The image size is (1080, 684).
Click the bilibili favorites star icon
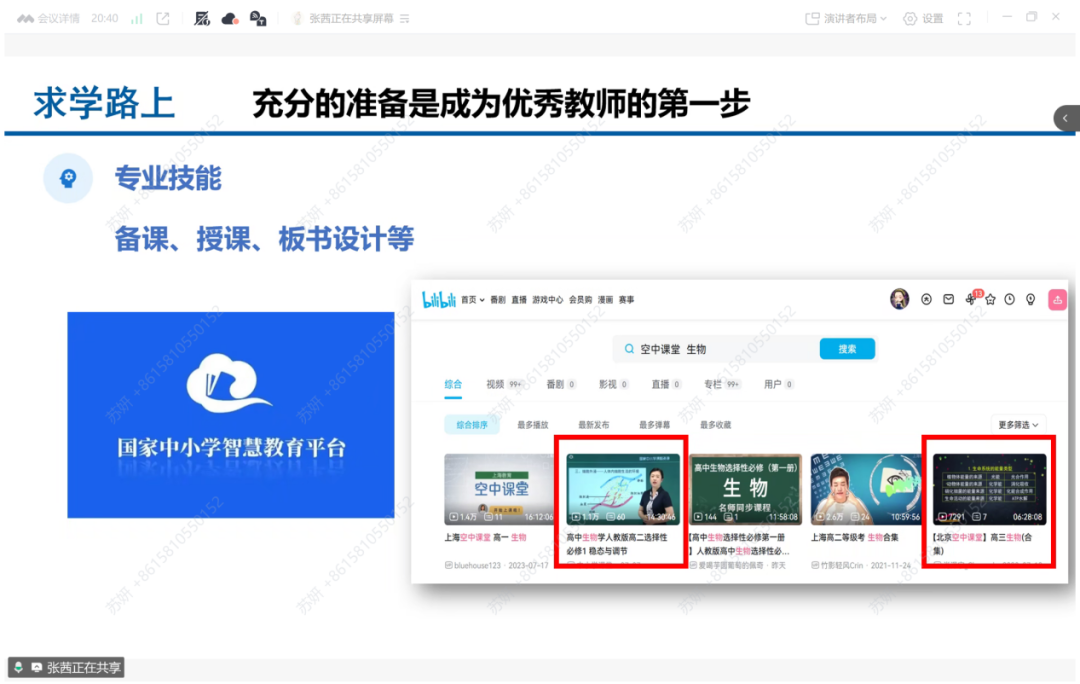(990, 299)
